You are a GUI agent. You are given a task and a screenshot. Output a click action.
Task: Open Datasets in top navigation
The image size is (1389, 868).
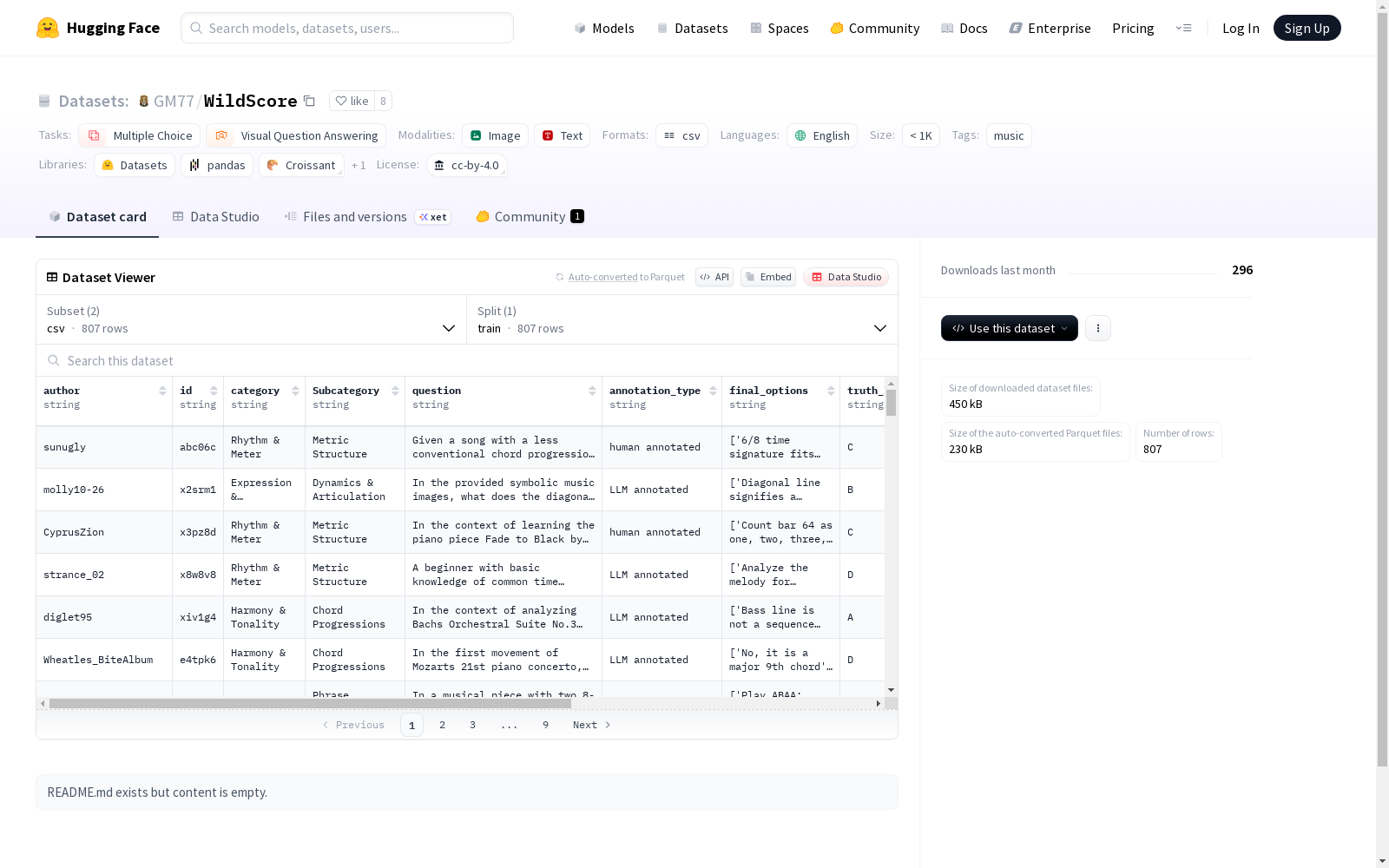[692, 28]
